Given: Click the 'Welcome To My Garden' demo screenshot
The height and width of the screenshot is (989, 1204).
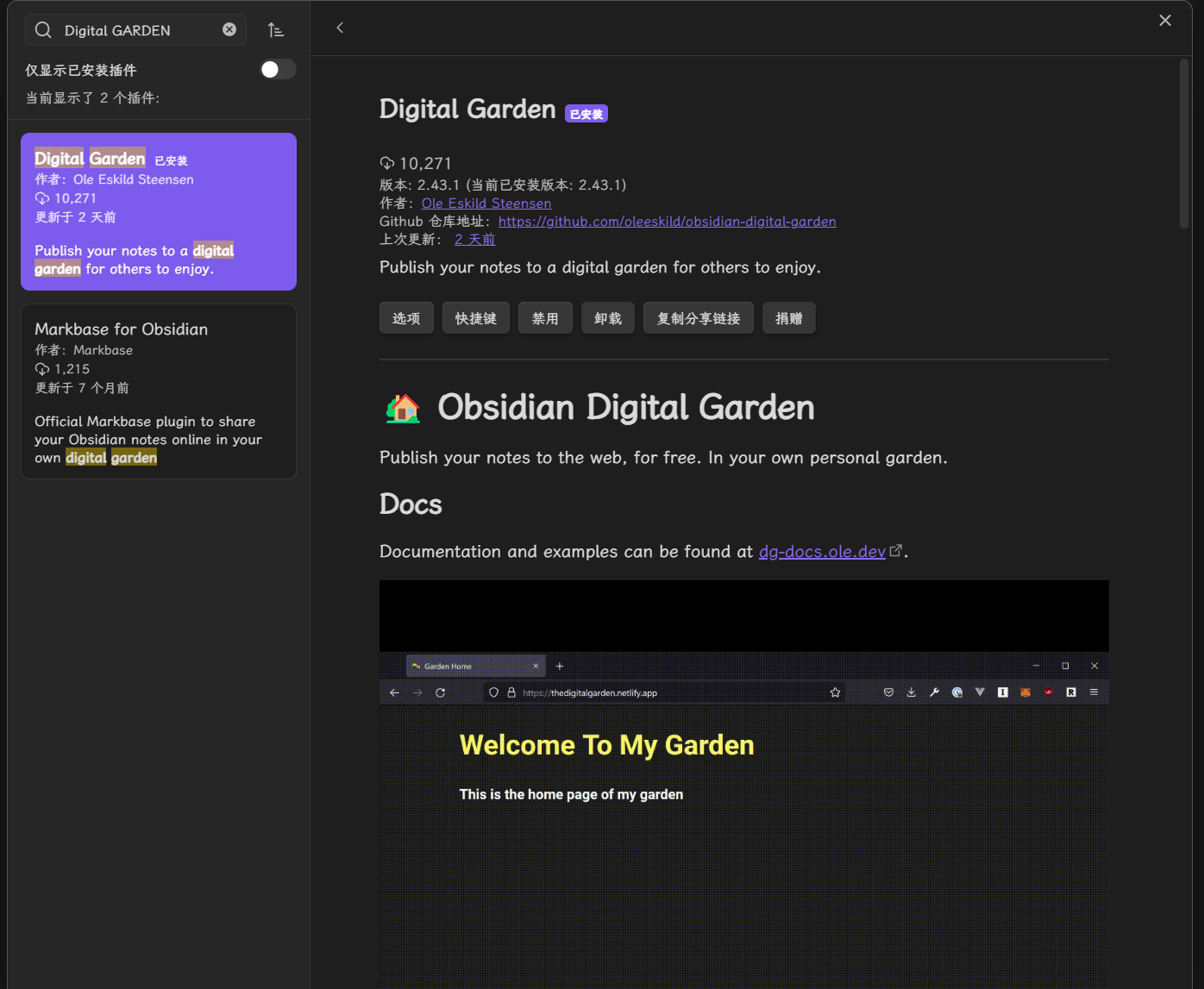Looking at the screenshot, I should [744, 785].
